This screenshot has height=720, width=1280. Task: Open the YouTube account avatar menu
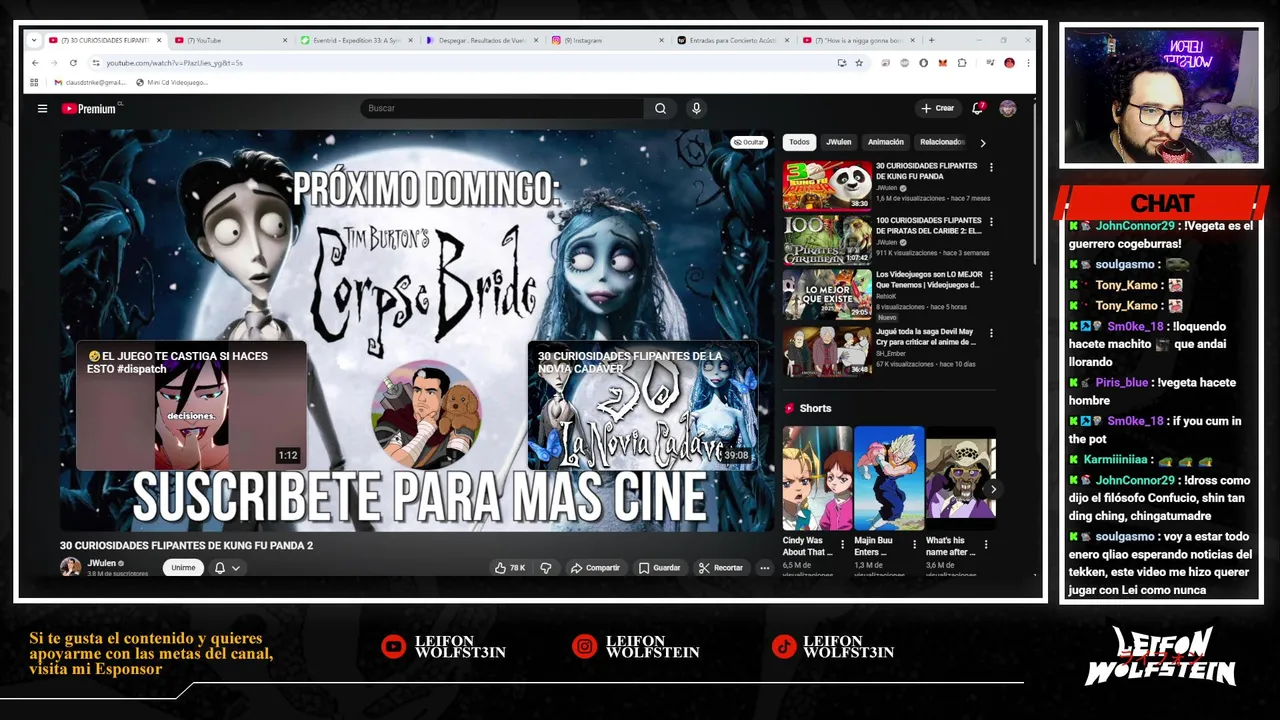pos(1007,108)
